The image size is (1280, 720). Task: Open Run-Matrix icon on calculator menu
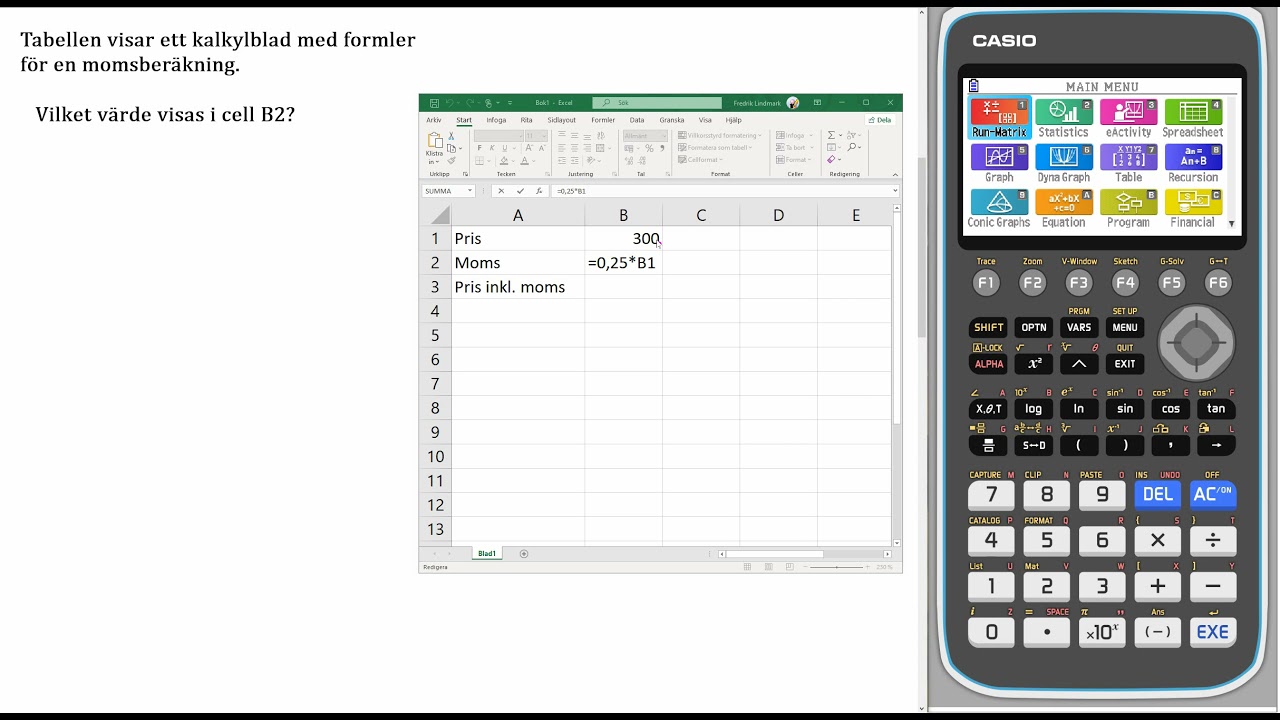(x=999, y=119)
